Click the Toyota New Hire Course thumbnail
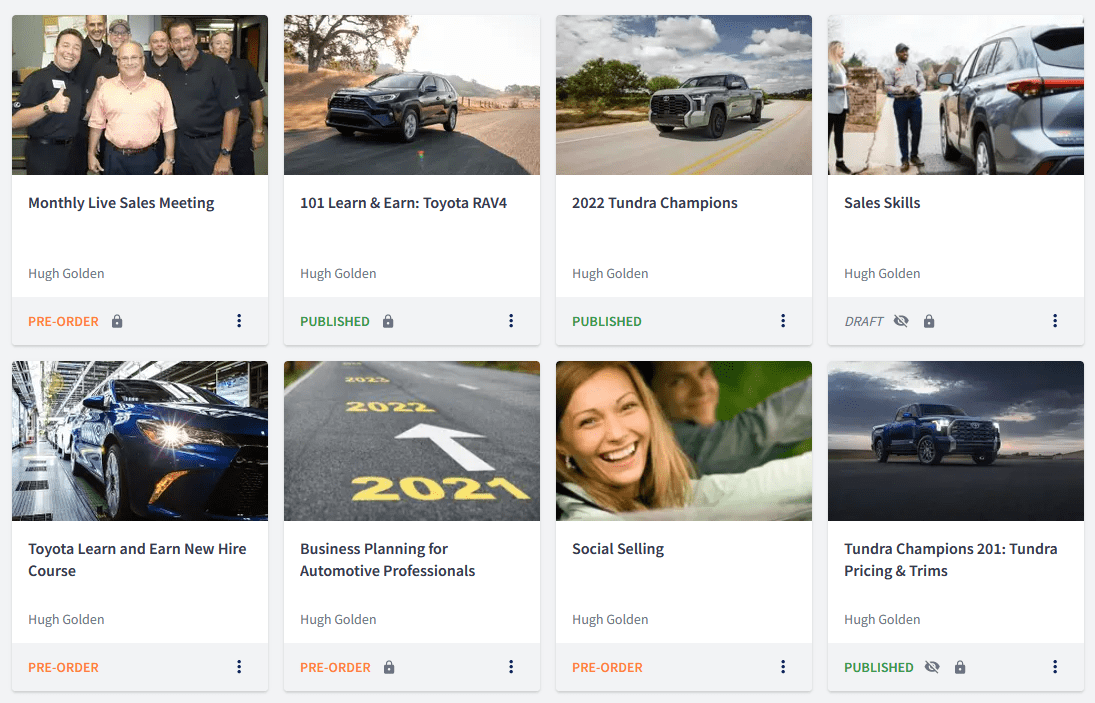The width and height of the screenshot is (1095, 703). click(x=140, y=441)
